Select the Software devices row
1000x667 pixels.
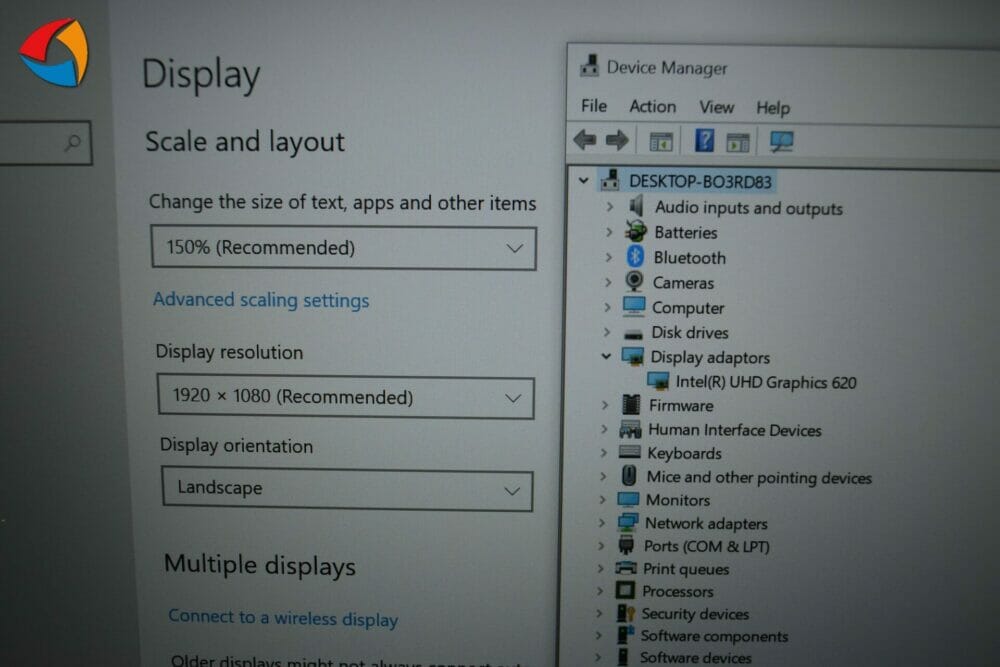[696, 657]
